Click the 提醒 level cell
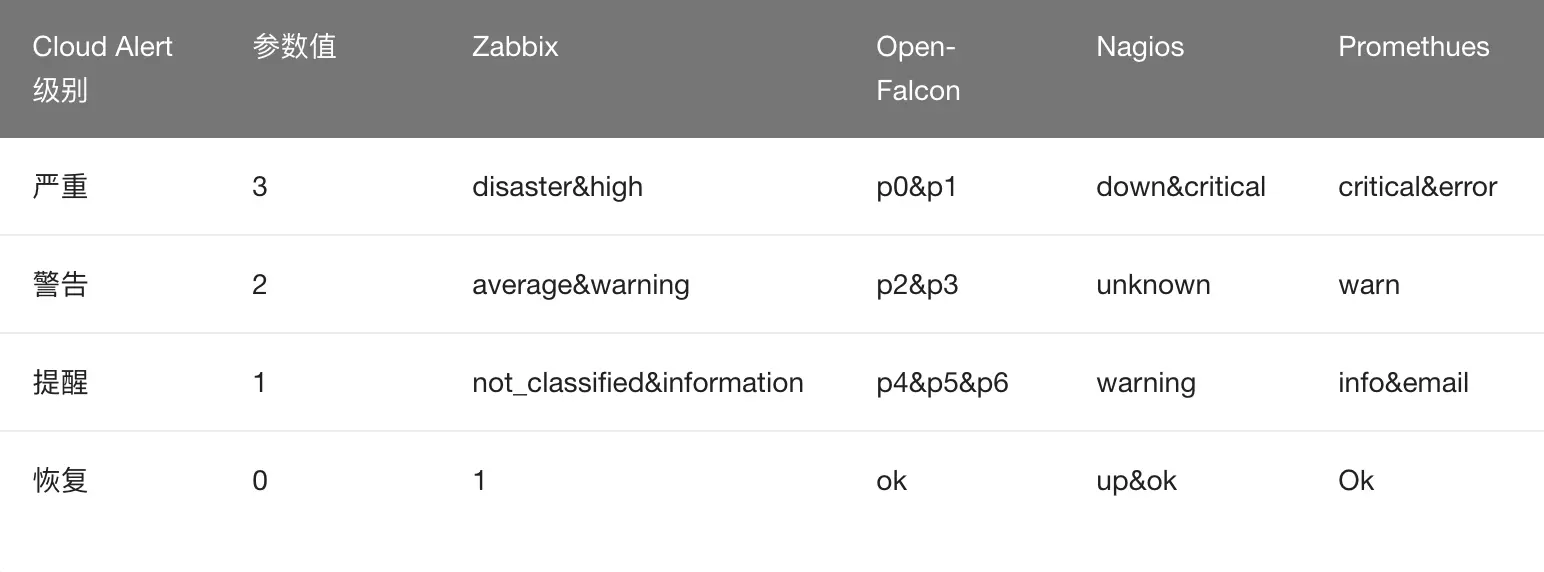This screenshot has width=1544, height=572. tap(61, 383)
